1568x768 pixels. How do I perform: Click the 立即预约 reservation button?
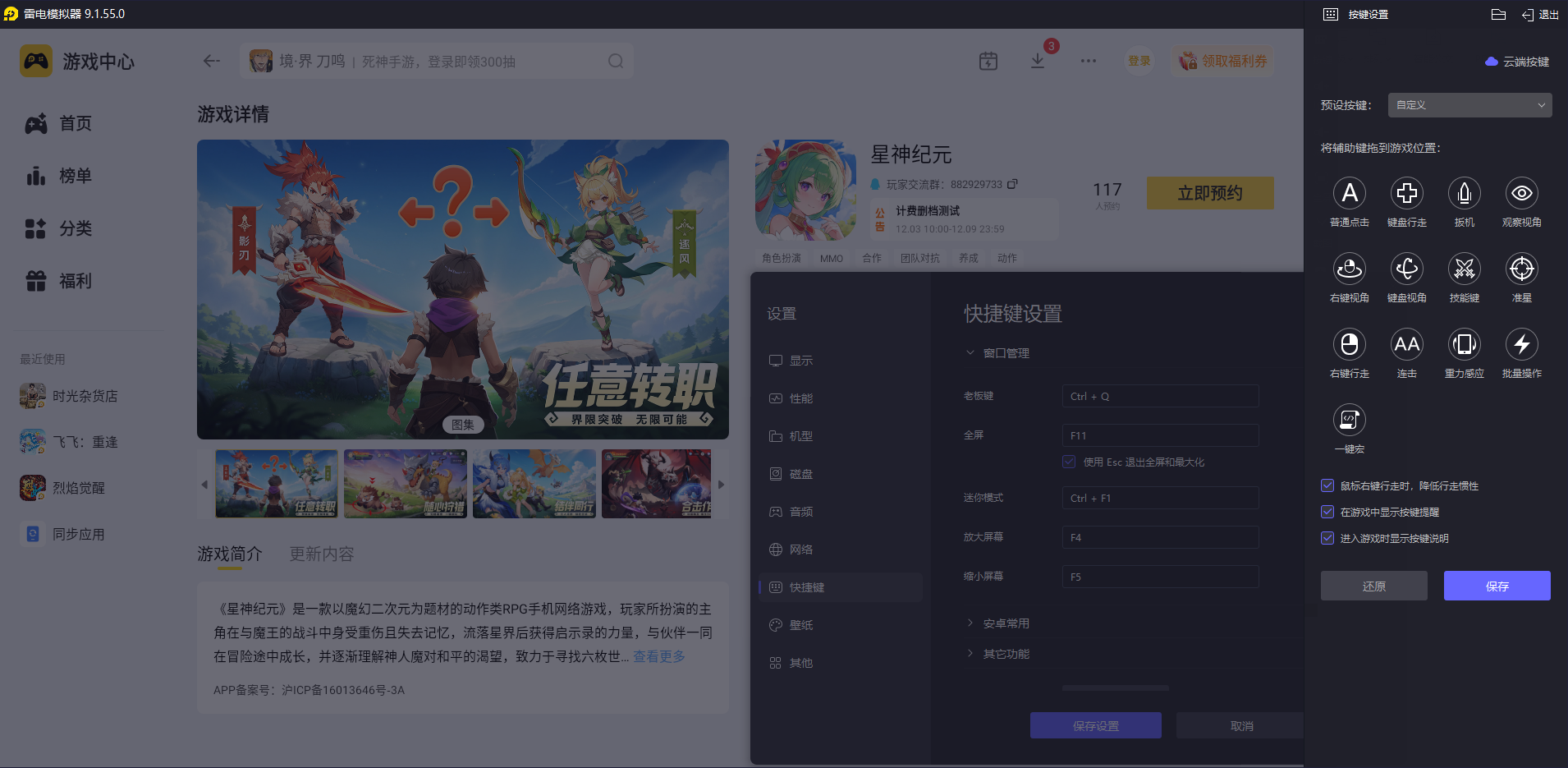coord(1209,193)
